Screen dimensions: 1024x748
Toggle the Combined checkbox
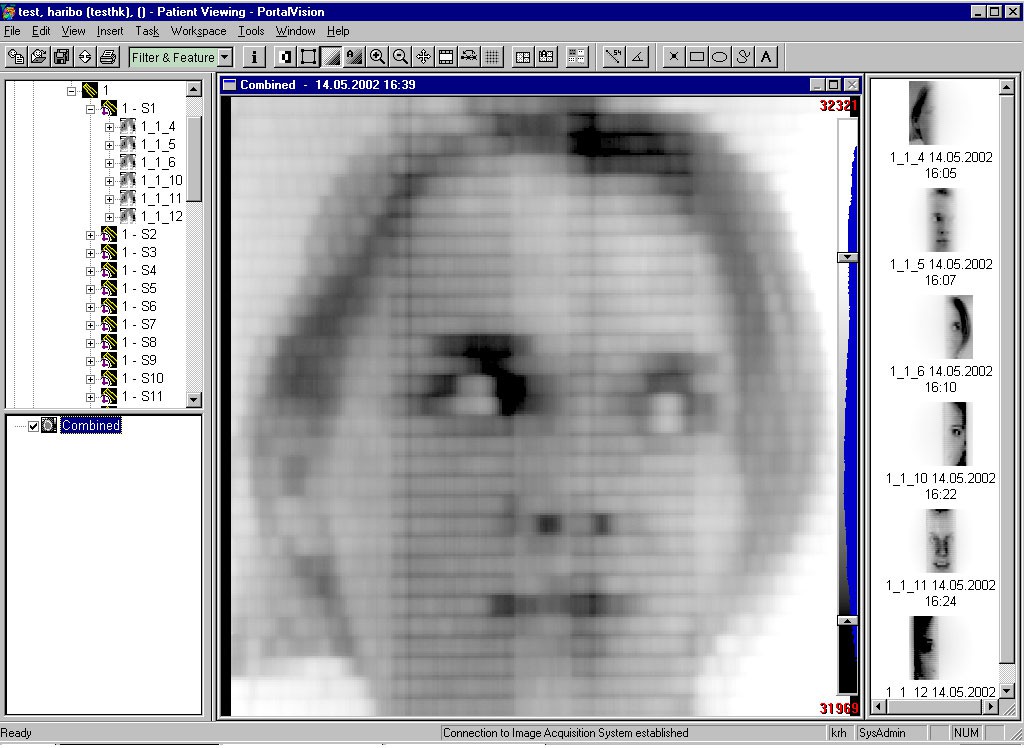pos(33,426)
